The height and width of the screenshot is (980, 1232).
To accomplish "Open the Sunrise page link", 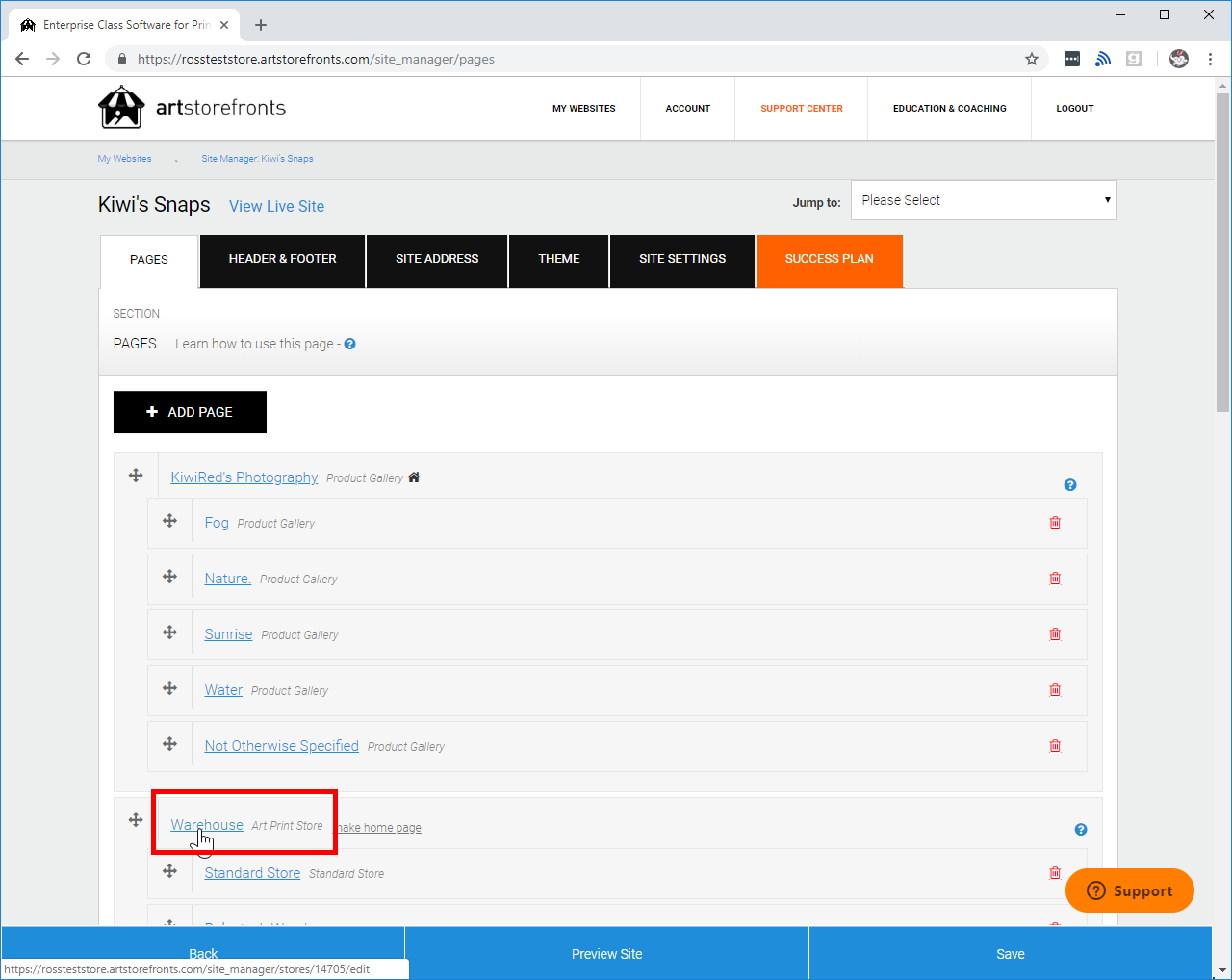I will pyautogui.click(x=228, y=634).
